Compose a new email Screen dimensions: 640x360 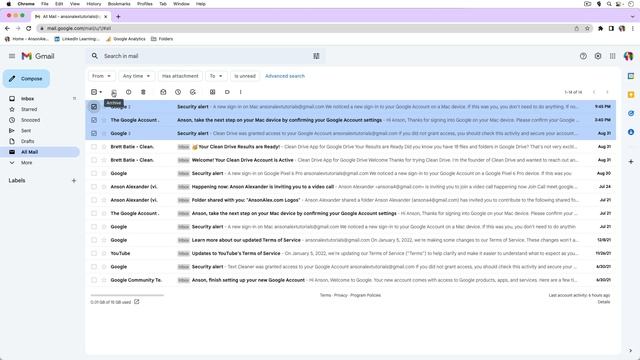click(x=27, y=79)
